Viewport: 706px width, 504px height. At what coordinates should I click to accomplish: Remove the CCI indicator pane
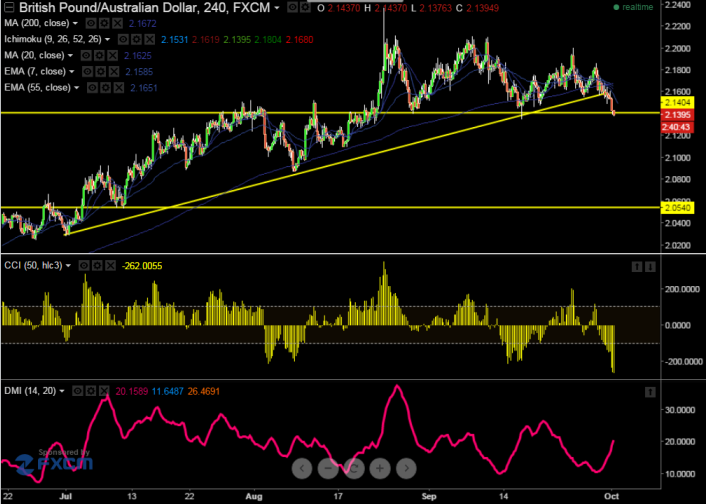[110, 266]
